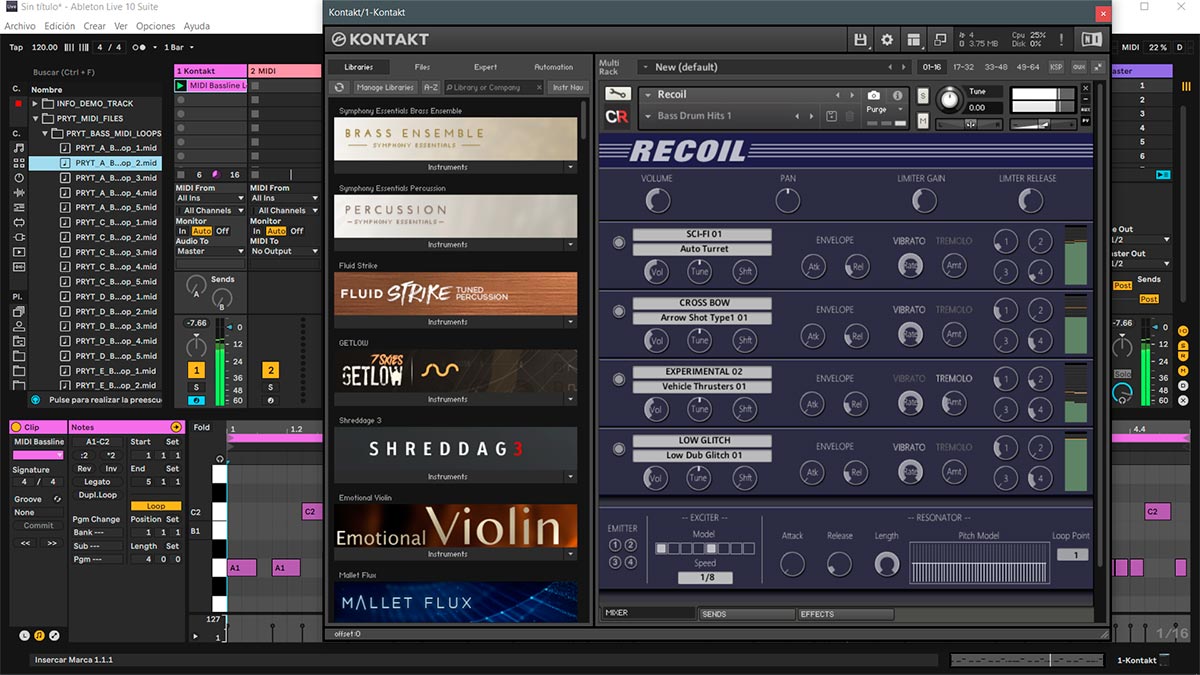Click the Manage Libraries button
Viewport: 1200px width, 675px height.
385,88
